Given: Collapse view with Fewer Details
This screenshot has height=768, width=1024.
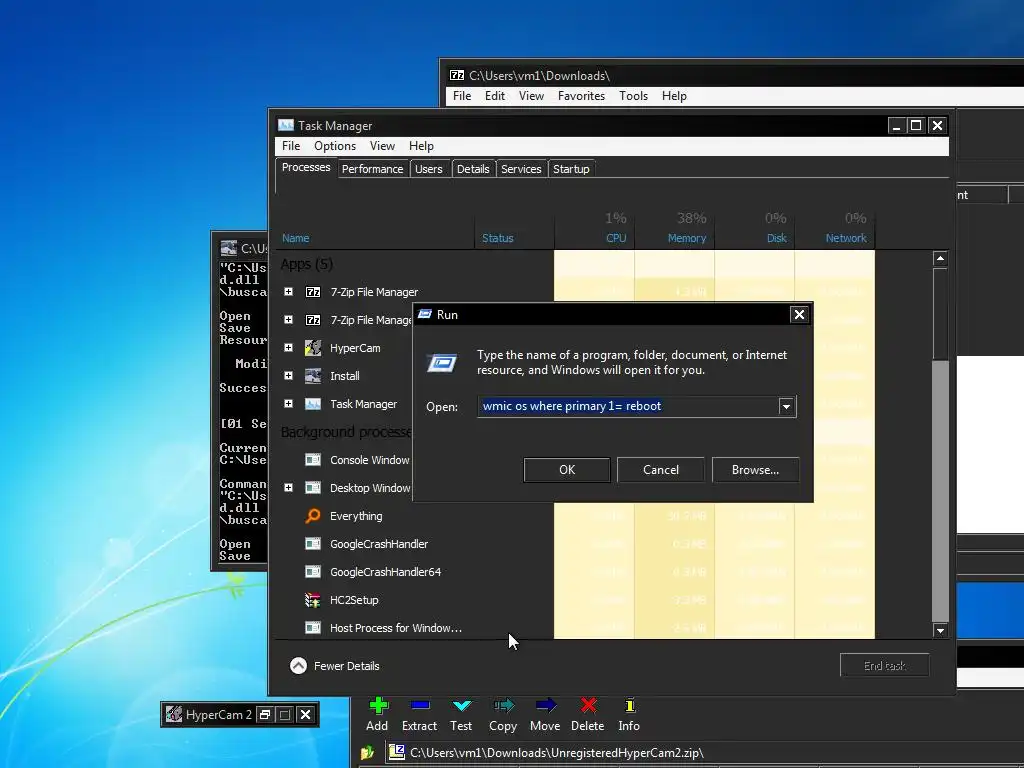Looking at the screenshot, I should [334, 666].
